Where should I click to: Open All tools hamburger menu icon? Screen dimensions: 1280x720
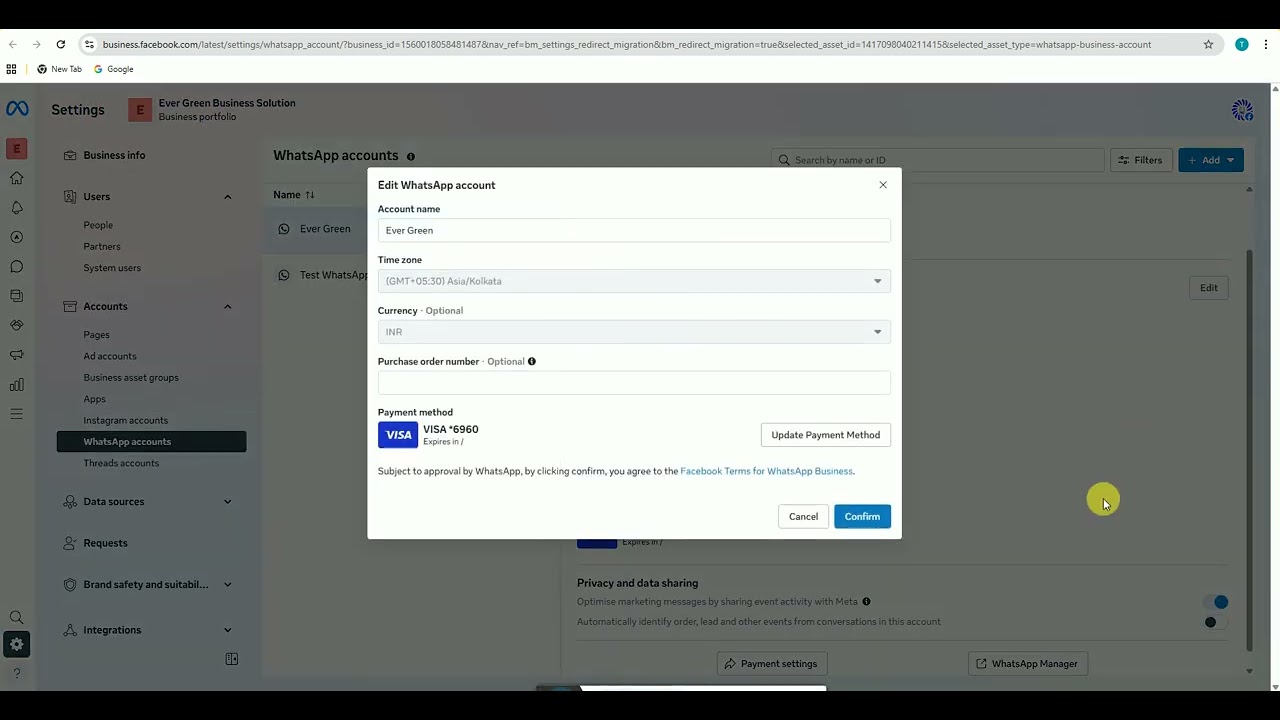[16, 414]
